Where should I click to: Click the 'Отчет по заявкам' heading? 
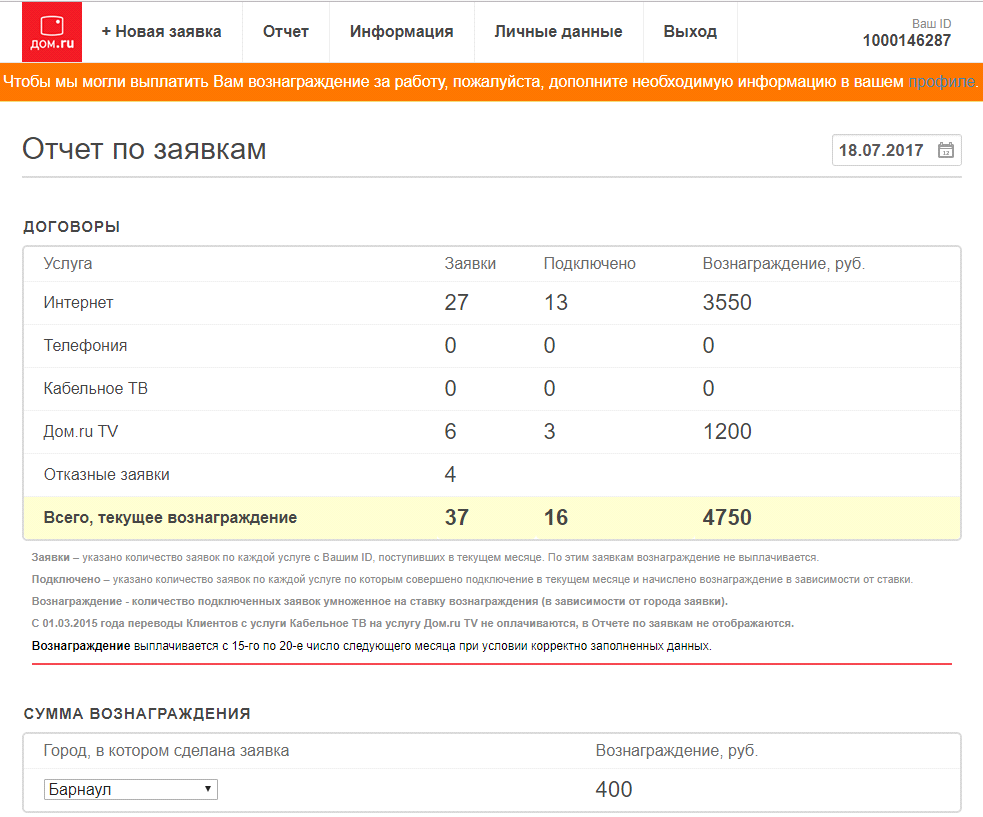(x=144, y=149)
